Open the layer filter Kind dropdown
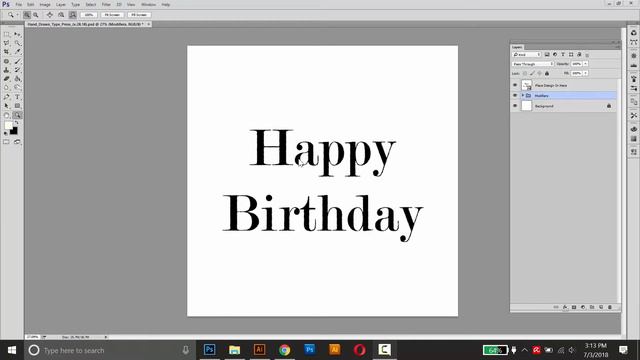Image resolution: width=640 pixels, height=360 pixels. click(x=527, y=55)
